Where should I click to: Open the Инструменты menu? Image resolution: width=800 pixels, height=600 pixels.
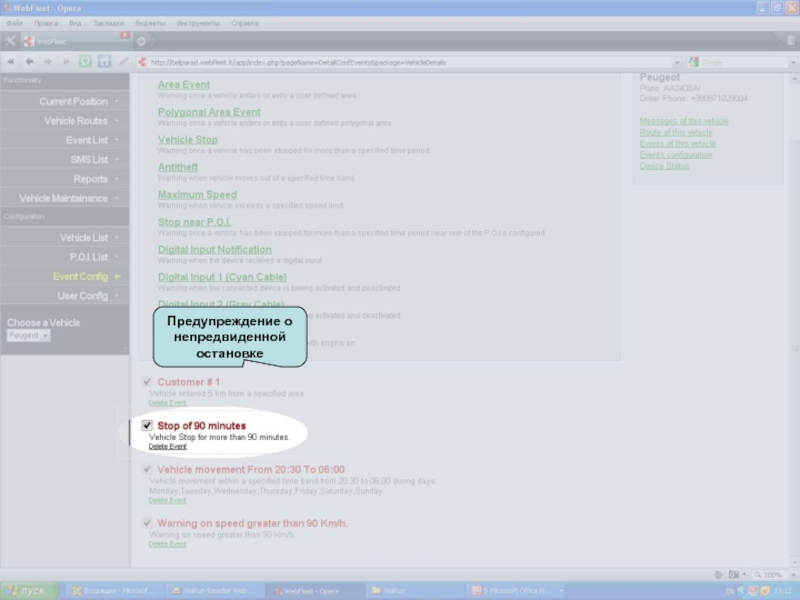point(198,23)
